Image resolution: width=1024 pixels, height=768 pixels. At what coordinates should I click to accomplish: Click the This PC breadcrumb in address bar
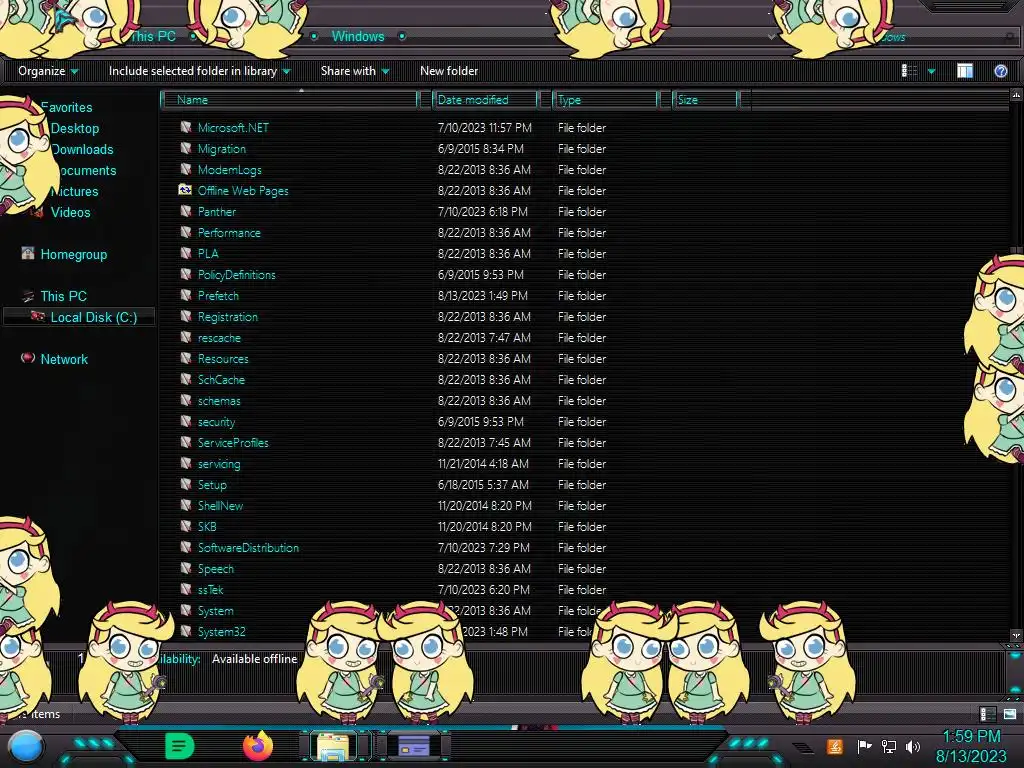coord(153,37)
